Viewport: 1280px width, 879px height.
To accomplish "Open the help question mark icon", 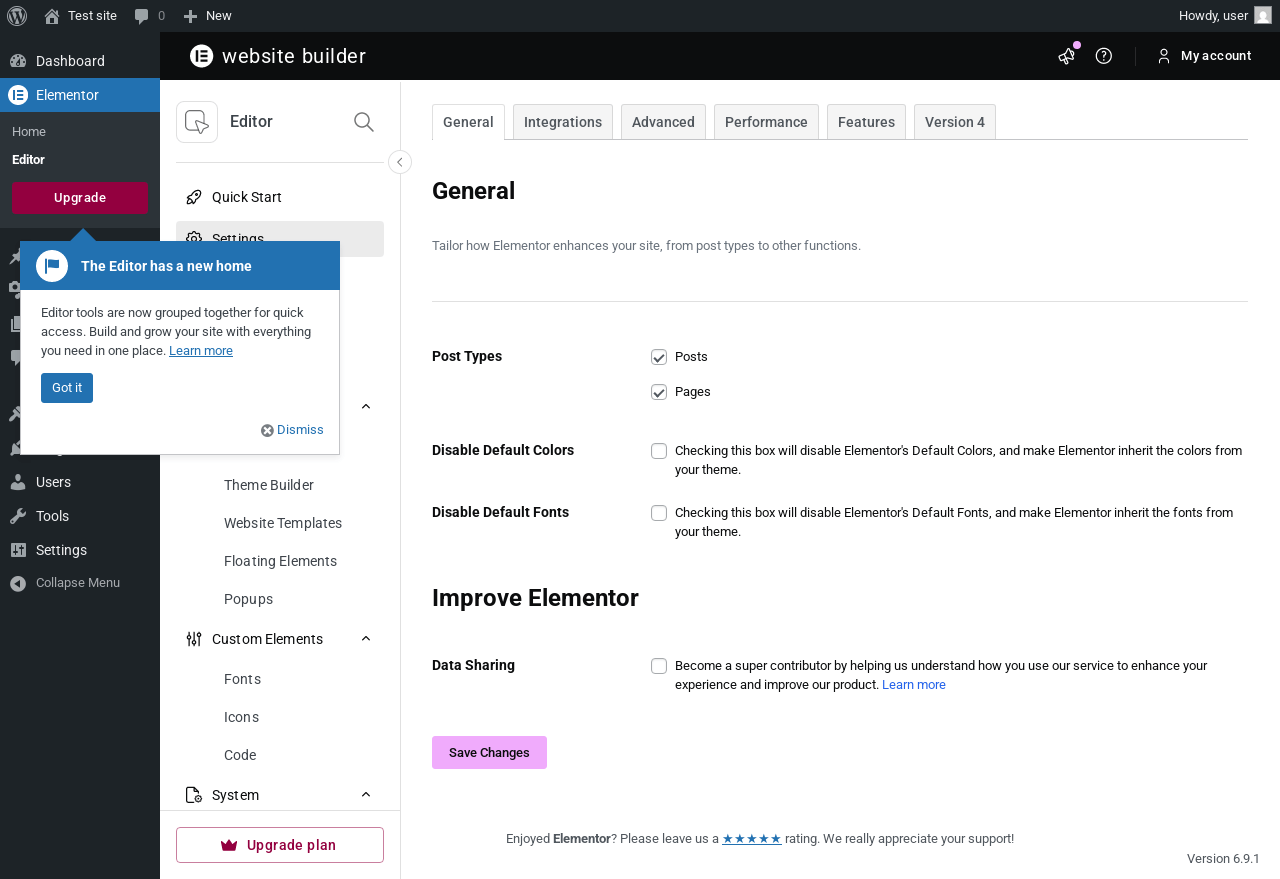I will pos(1104,56).
